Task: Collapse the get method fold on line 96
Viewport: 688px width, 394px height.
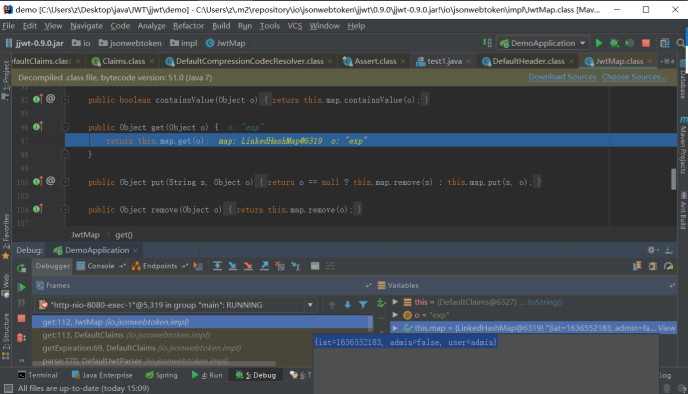Action: (x=65, y=127)
